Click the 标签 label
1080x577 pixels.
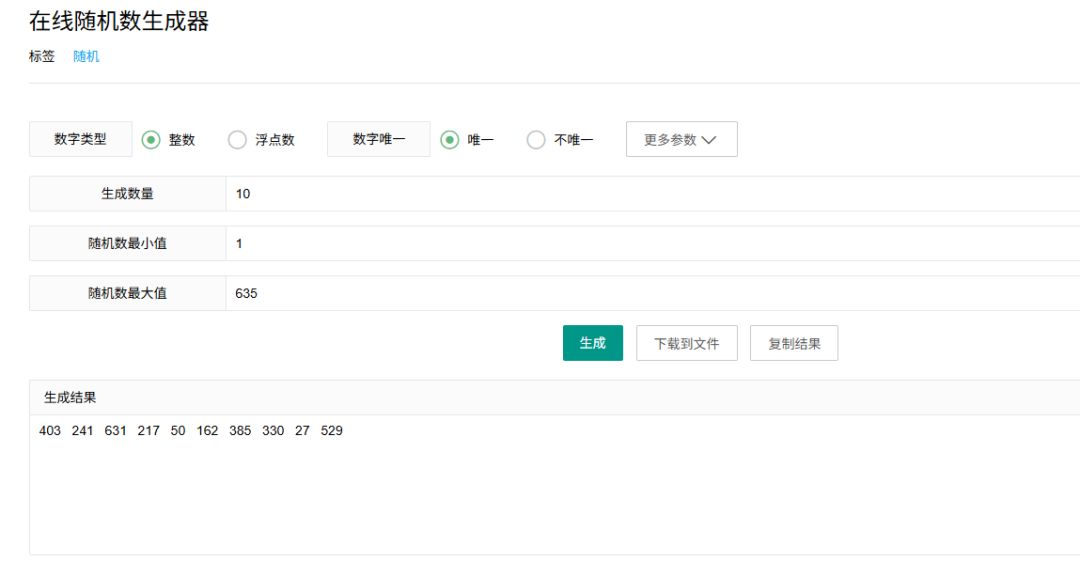click(x=41, y=56)
